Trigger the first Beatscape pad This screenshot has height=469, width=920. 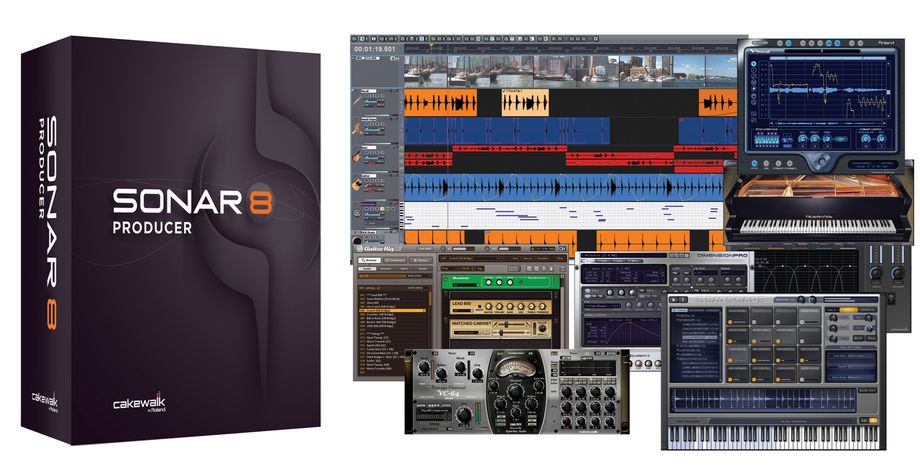click(738, 316)
